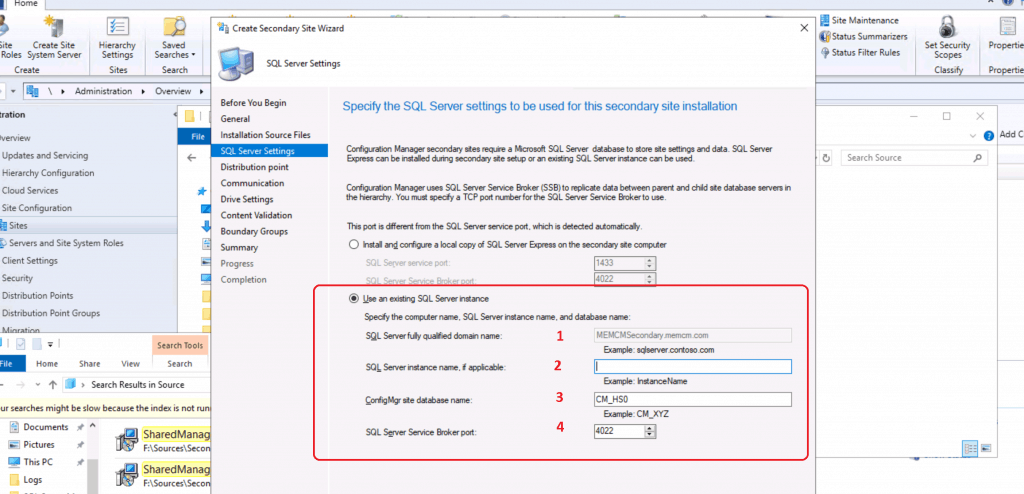
Task: Select Updates and Servicing tree node
Action: pos(45,156)
